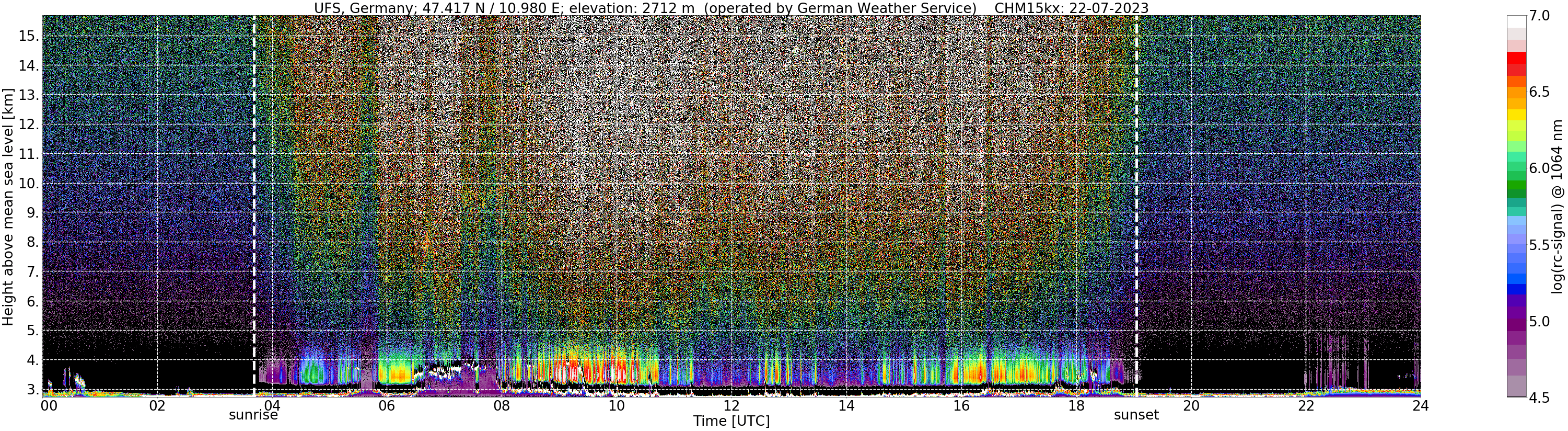Click the 14 tick label on the time axis
Screen dimensions: 1568x431
(x=846, y=405)
